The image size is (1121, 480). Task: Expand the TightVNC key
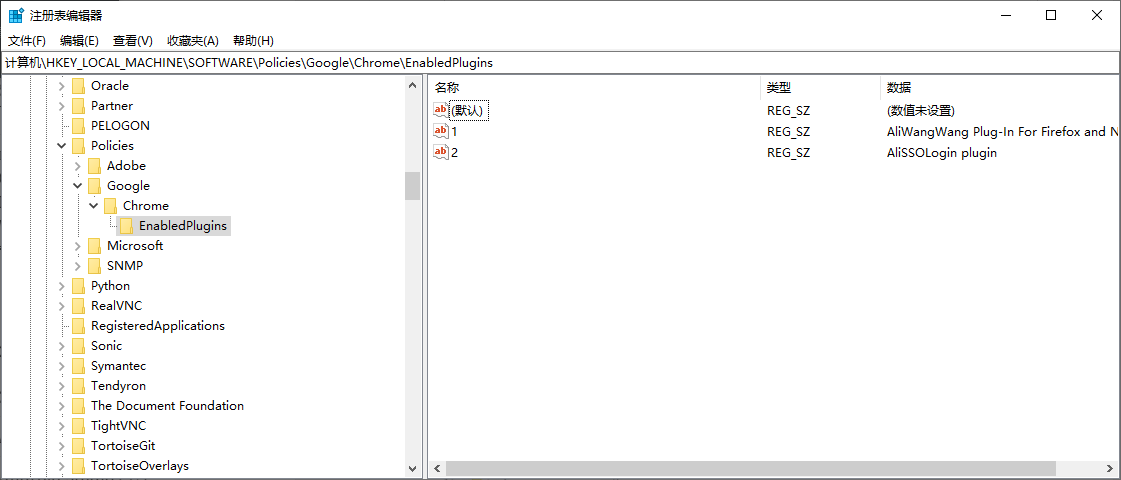click(62, 426)
